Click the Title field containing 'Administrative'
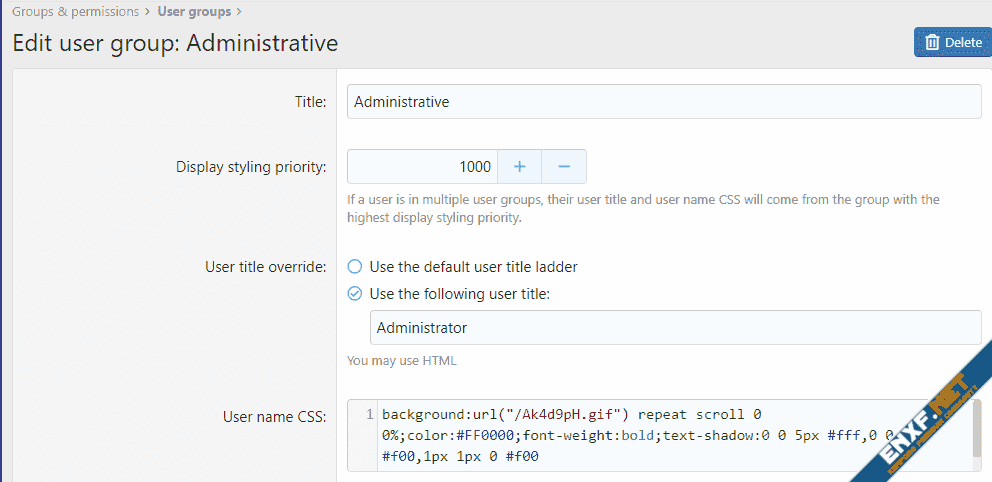This screenshot has width=992, height=482. coord(664,102)
